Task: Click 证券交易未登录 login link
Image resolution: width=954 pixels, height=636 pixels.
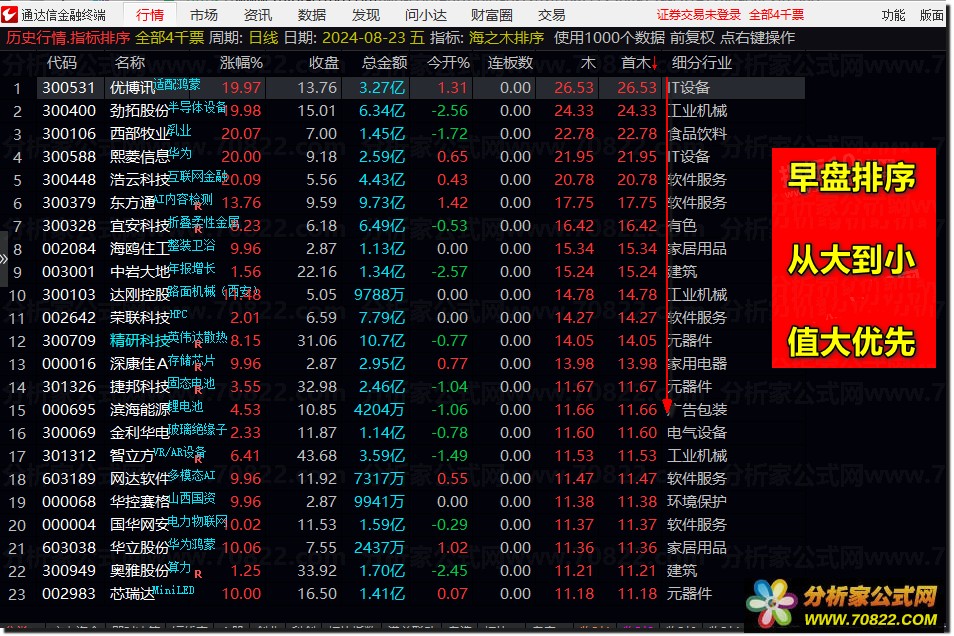Action: (698, 15)
